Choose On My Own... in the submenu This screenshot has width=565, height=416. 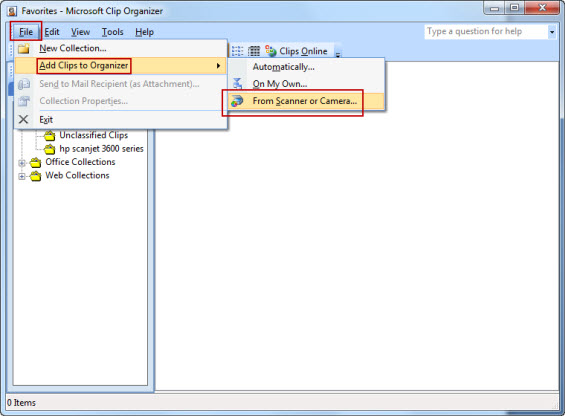point(306,84)
